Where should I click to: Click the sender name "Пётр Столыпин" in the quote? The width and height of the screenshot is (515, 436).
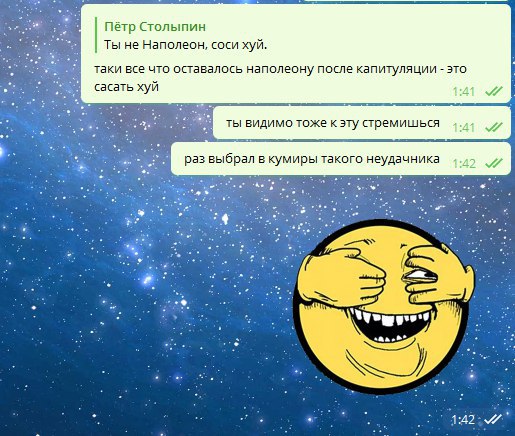point(155,27)
